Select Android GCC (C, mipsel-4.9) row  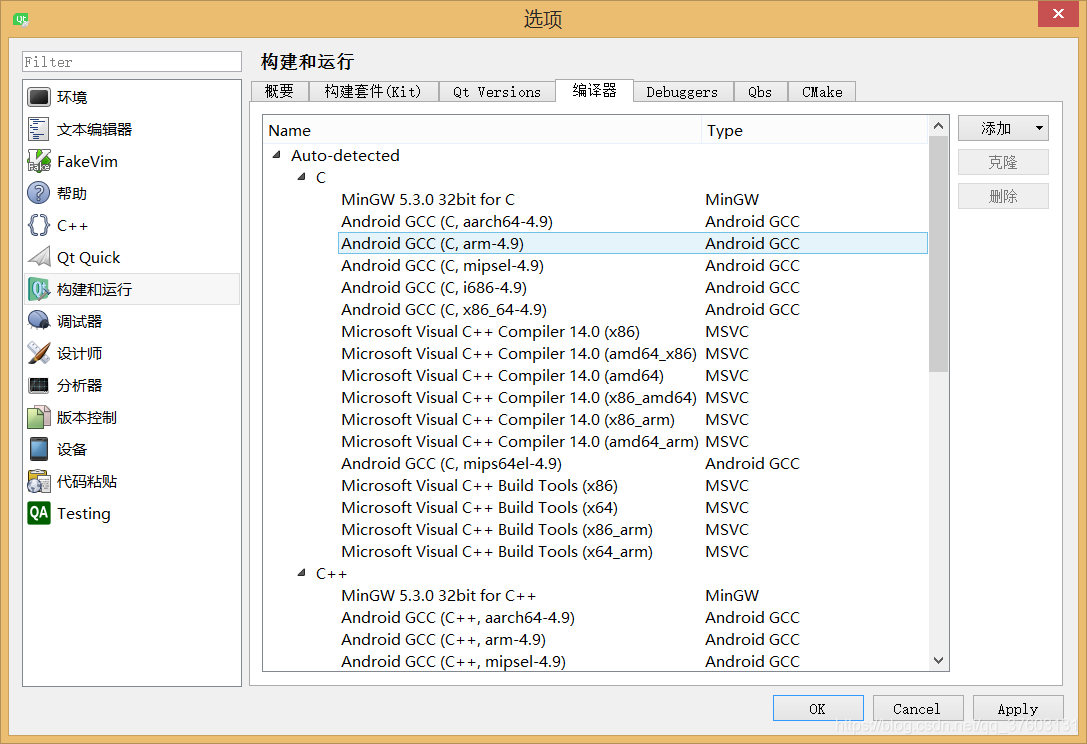click(633, 266)
